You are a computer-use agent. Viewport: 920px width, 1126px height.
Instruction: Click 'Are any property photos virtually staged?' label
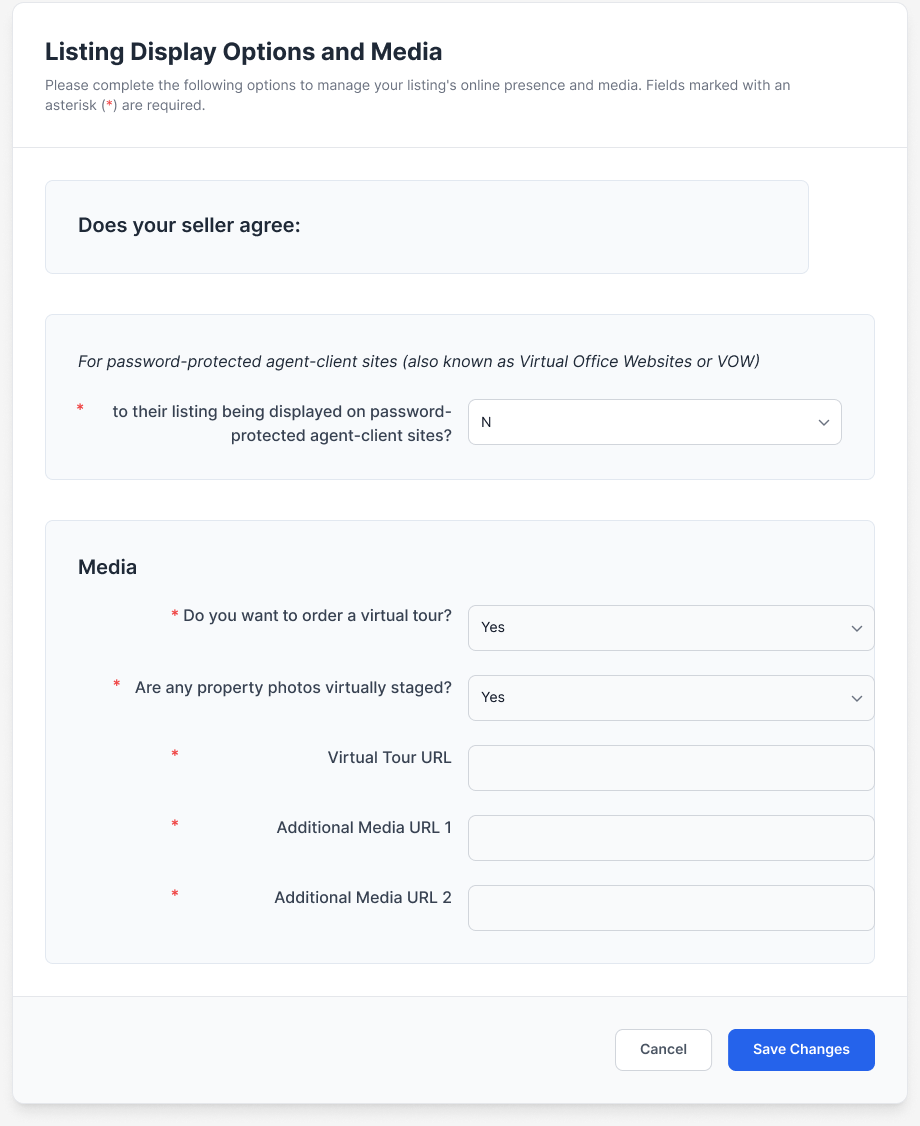[293, 688]
